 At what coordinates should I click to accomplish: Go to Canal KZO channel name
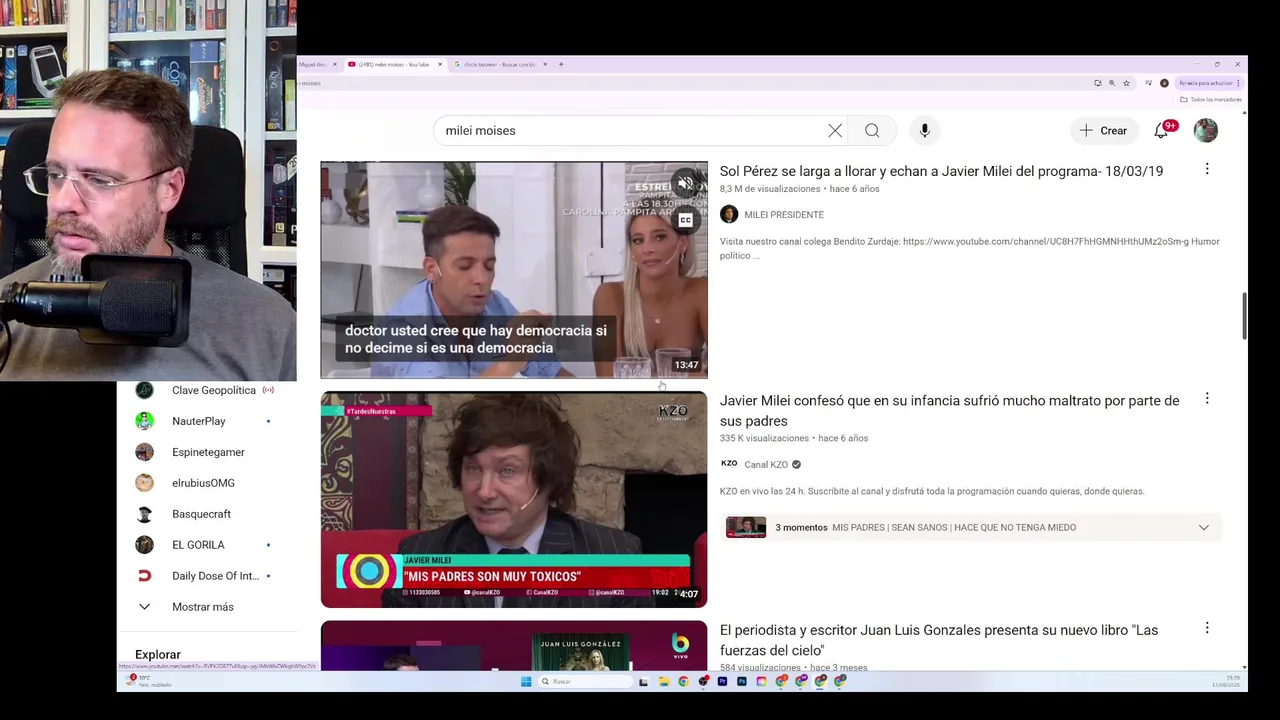click(766, 465)
